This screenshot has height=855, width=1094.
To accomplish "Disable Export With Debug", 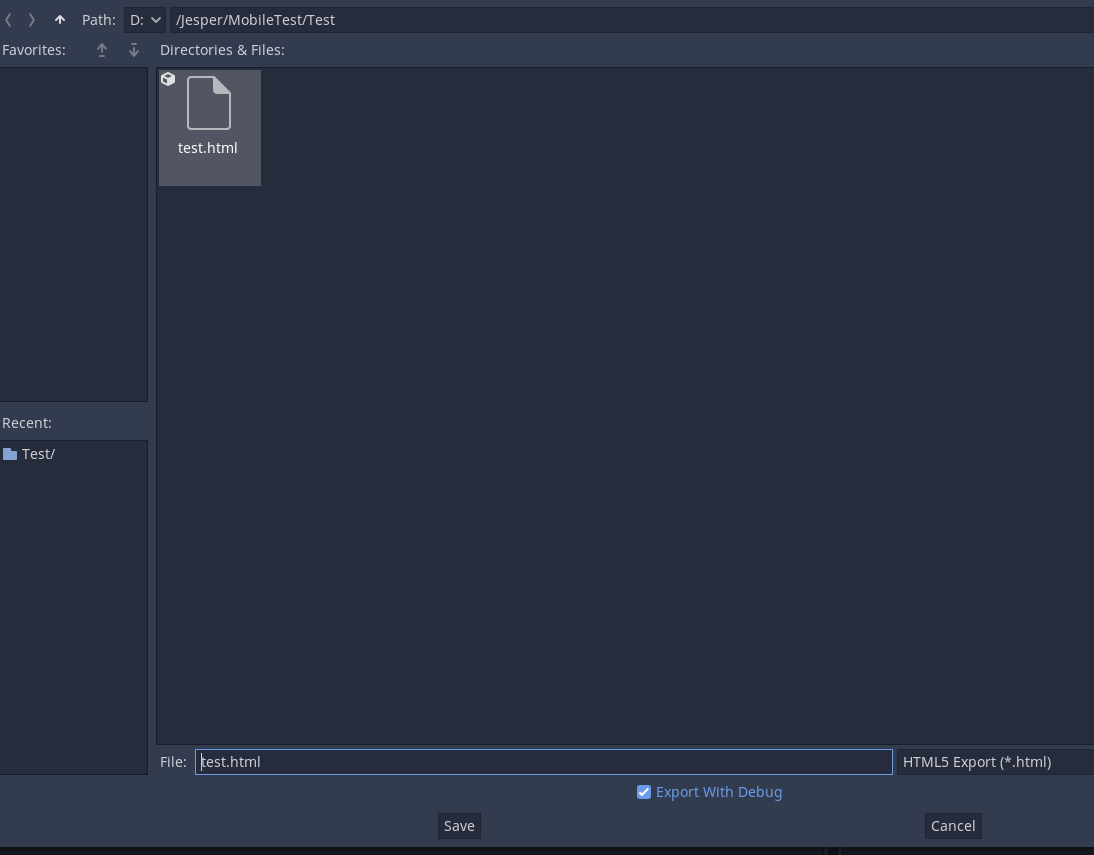I will coord(643,791).
